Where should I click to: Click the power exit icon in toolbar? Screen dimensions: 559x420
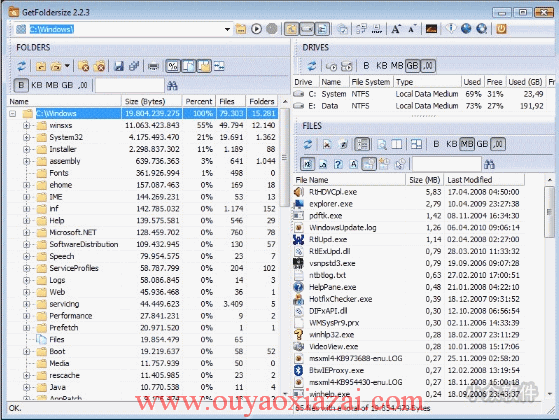pos(501,29)
